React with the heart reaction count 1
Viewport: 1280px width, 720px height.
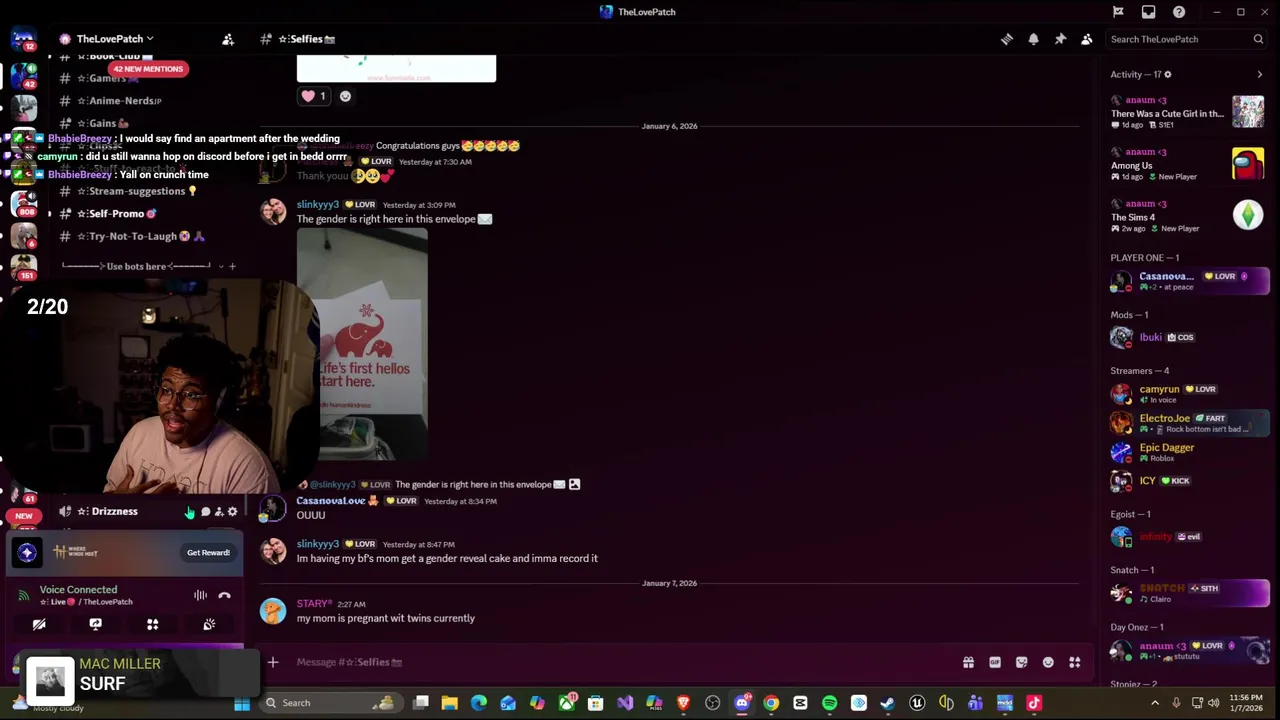313,96
